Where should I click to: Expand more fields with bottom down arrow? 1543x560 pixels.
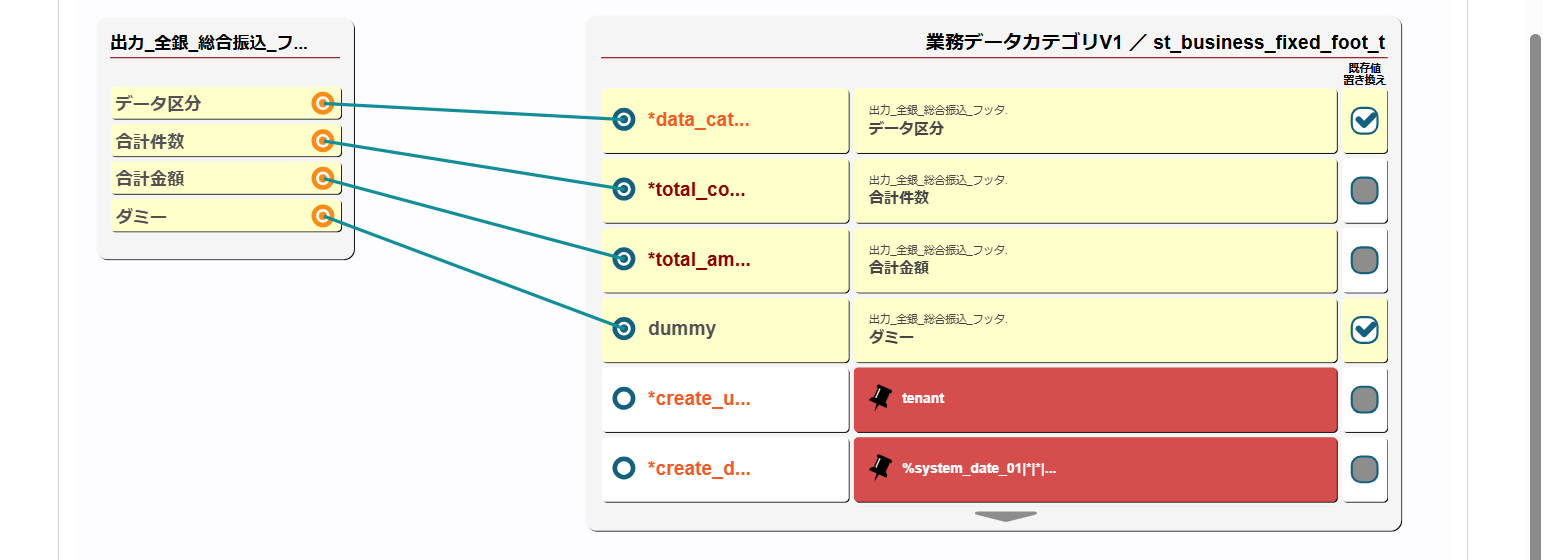click(1005, 516)
